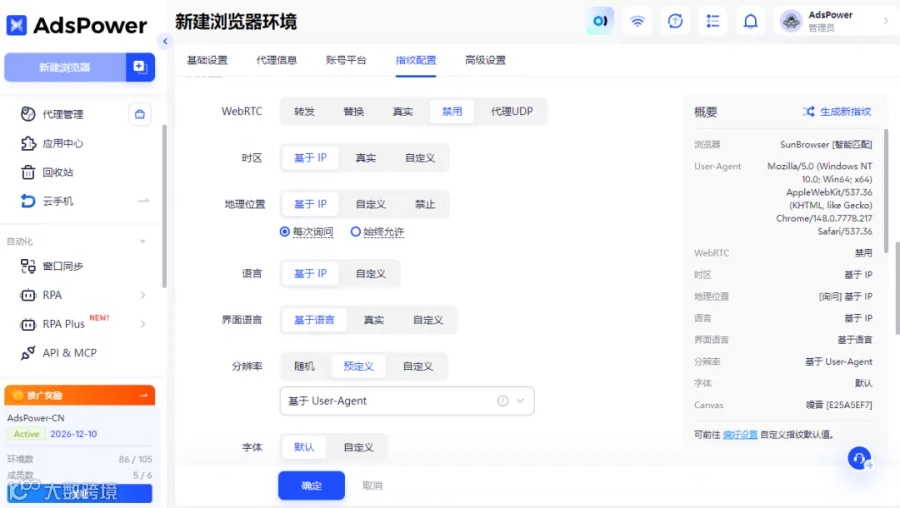Expand the RPA submenu chevron
Image resolution: width=900 pixels, height=508 pixels.
pyautogui.click(x=143, y=295)
